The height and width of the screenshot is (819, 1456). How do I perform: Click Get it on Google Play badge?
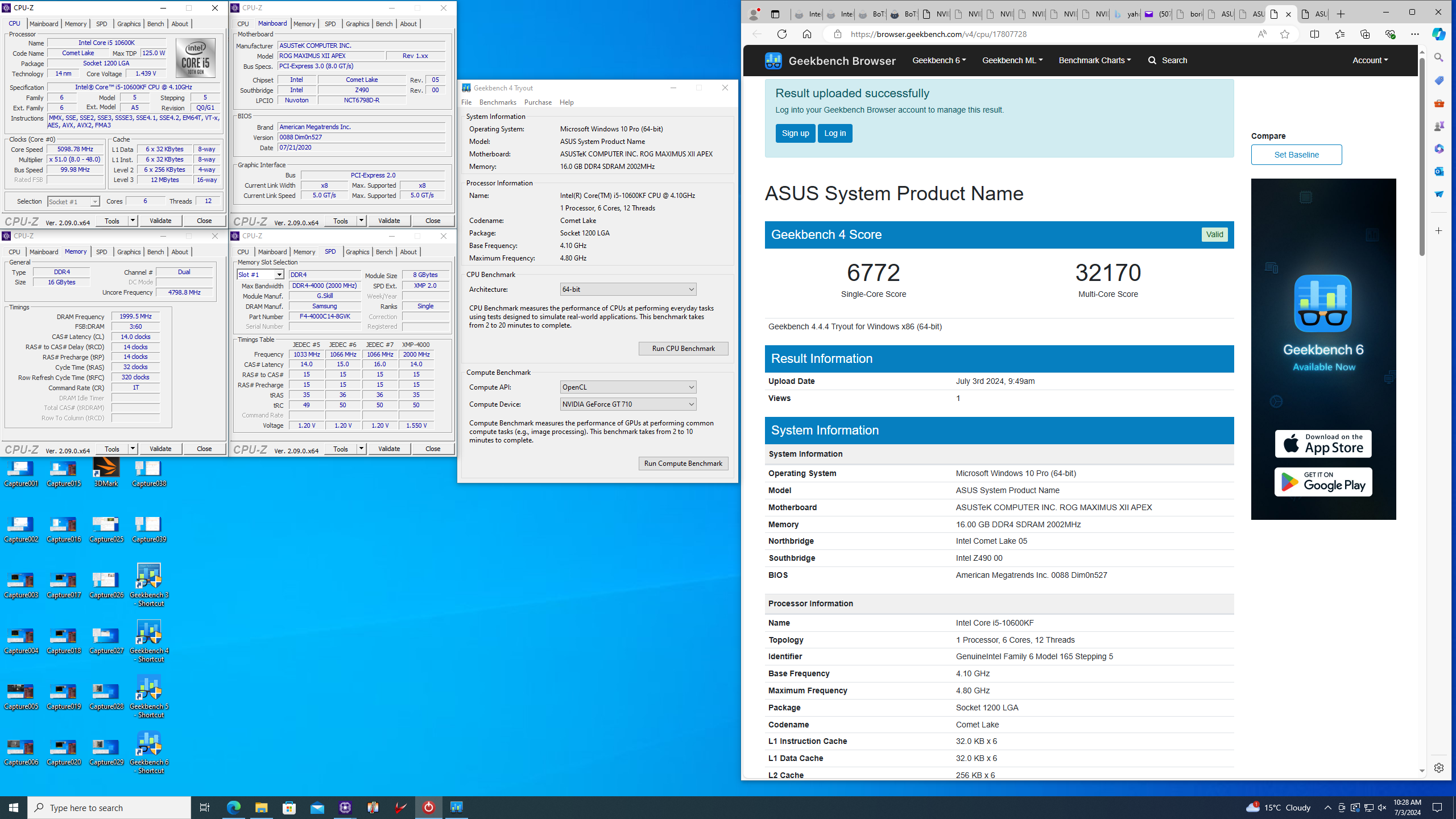(1323, 482)
